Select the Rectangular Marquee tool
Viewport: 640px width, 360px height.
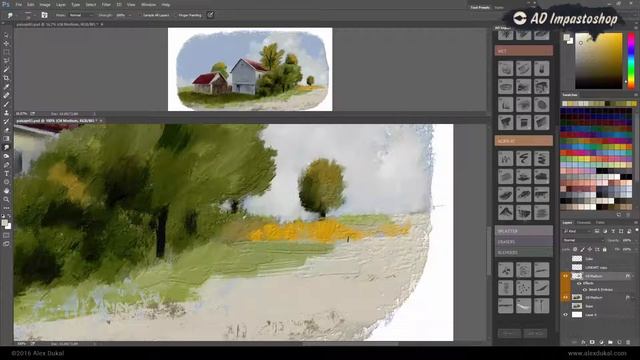6,52
